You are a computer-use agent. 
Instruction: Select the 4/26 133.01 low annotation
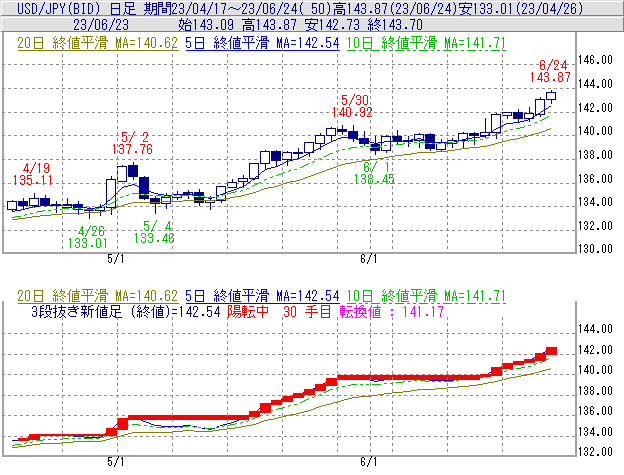88,237
